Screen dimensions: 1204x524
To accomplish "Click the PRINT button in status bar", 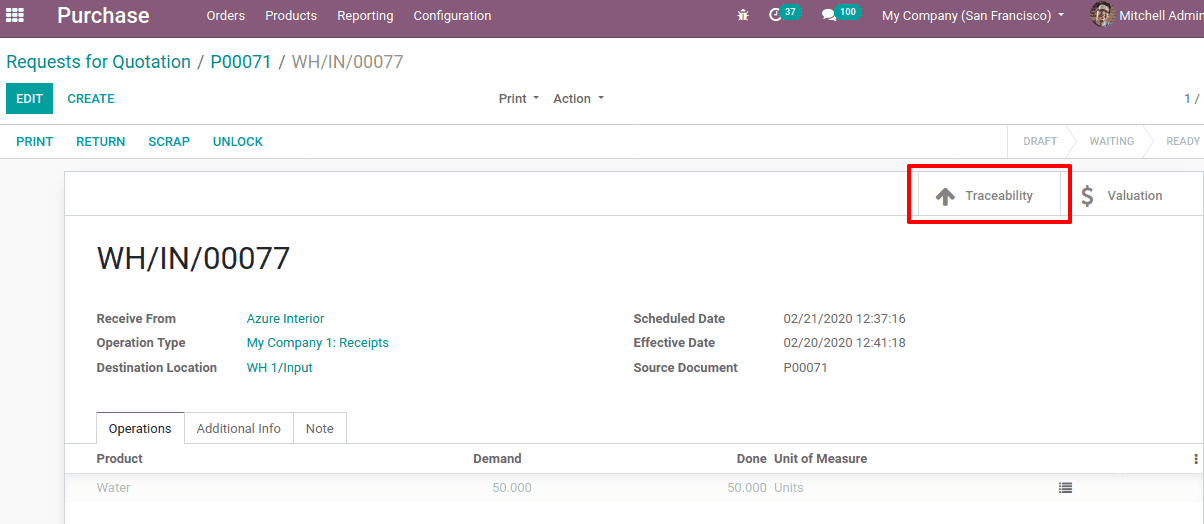I will click(x=35, y=142).
